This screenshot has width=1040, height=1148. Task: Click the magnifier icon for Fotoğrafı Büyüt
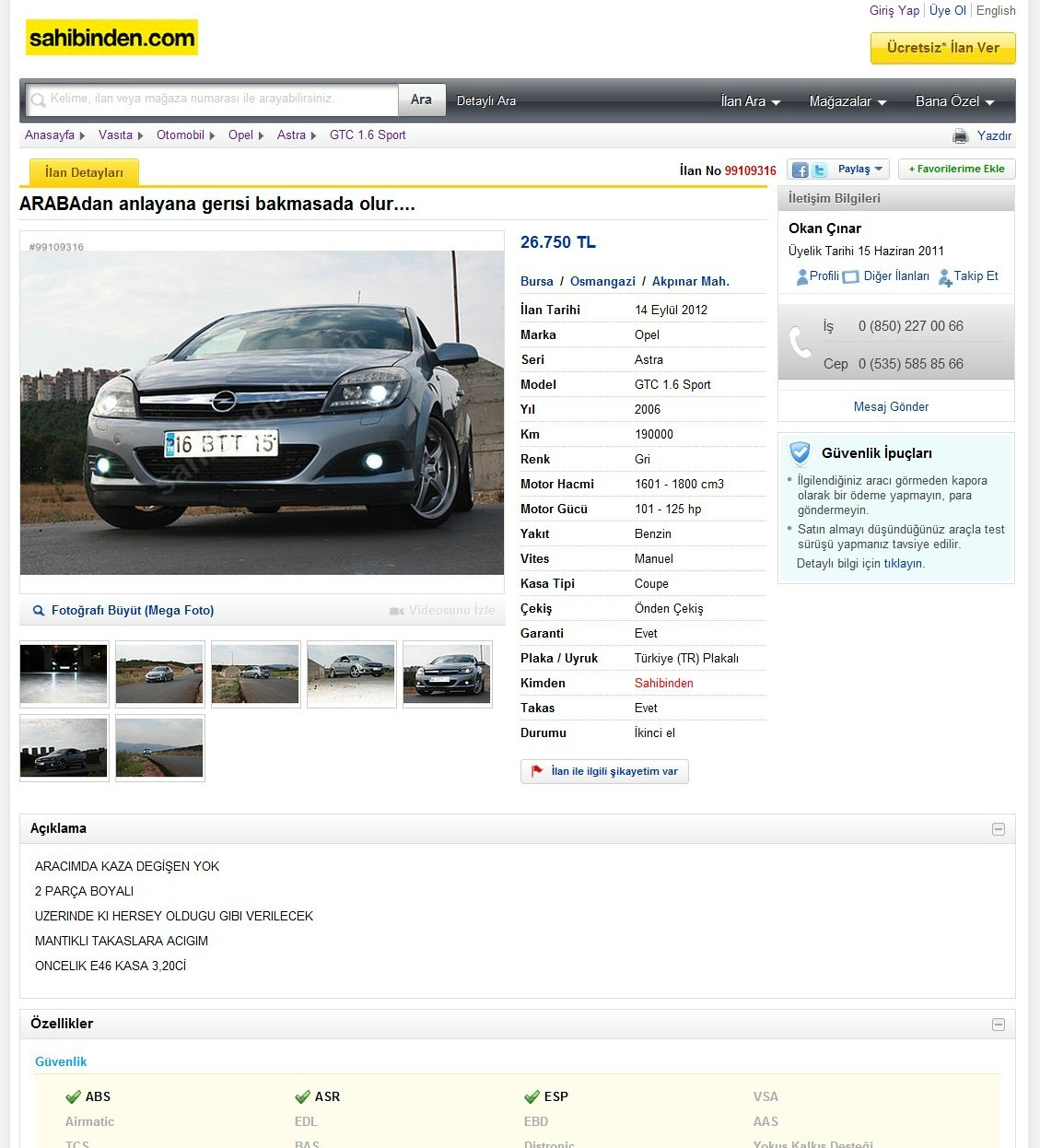tap(39, 610)
